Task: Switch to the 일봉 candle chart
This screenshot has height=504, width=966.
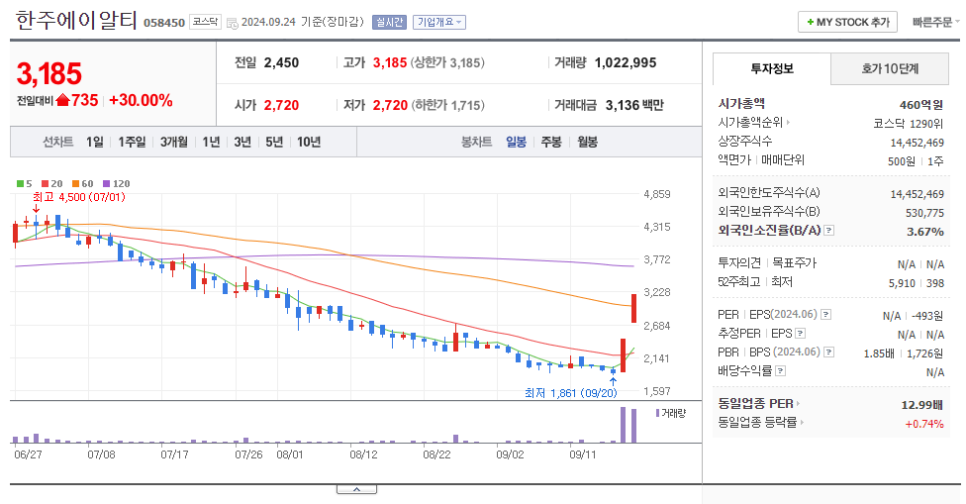Action: click(x=516, y=142)
